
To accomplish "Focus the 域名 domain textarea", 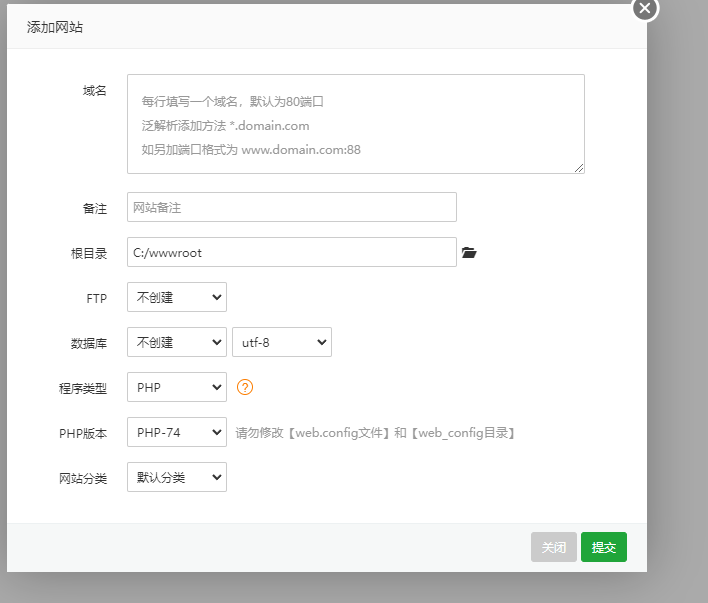I will (x=356, y=124).
